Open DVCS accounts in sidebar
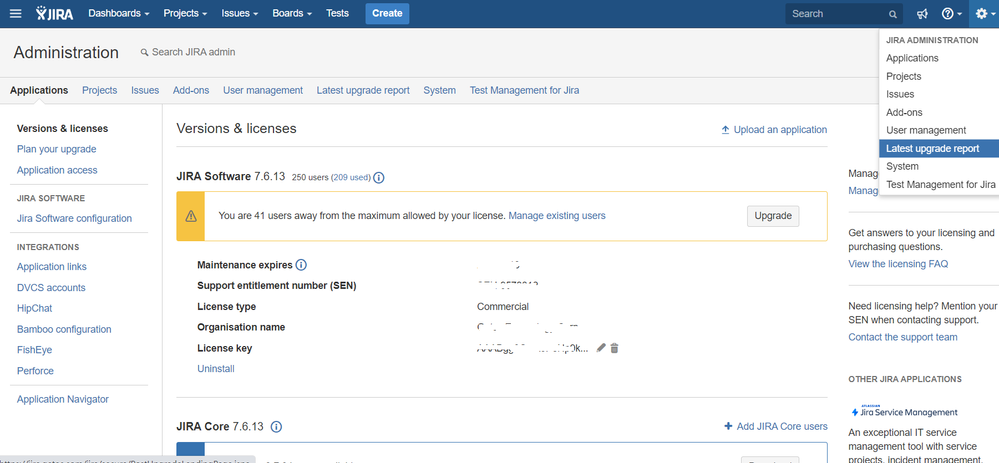The image size is (999, 463). (x=51, y=288)
